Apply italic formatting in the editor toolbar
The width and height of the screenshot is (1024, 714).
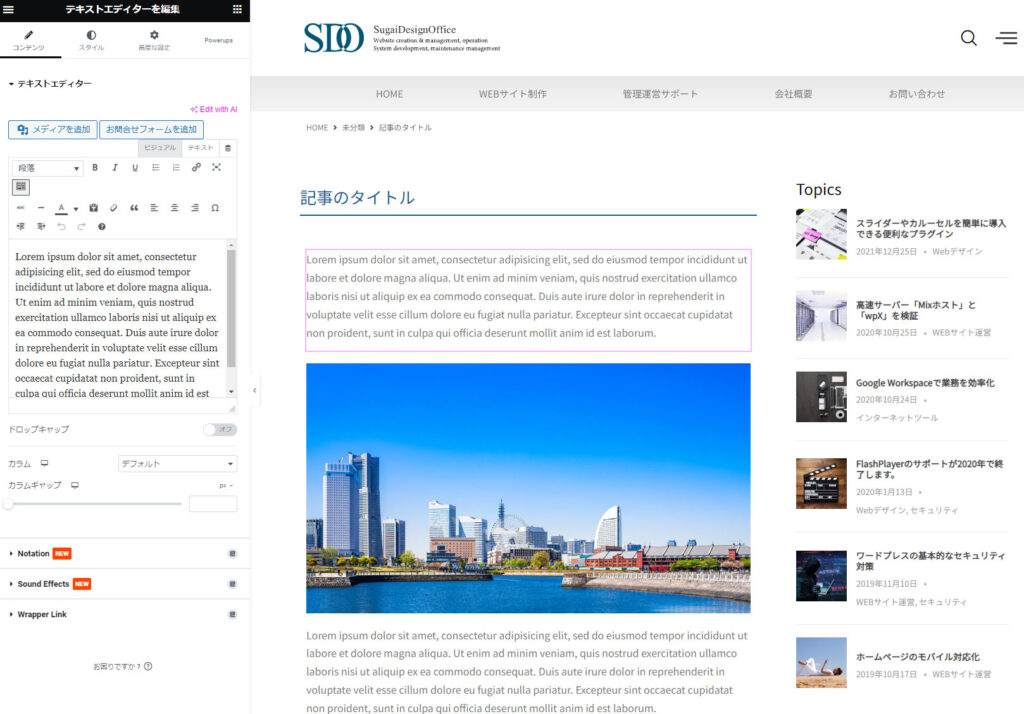coord(115,168)
